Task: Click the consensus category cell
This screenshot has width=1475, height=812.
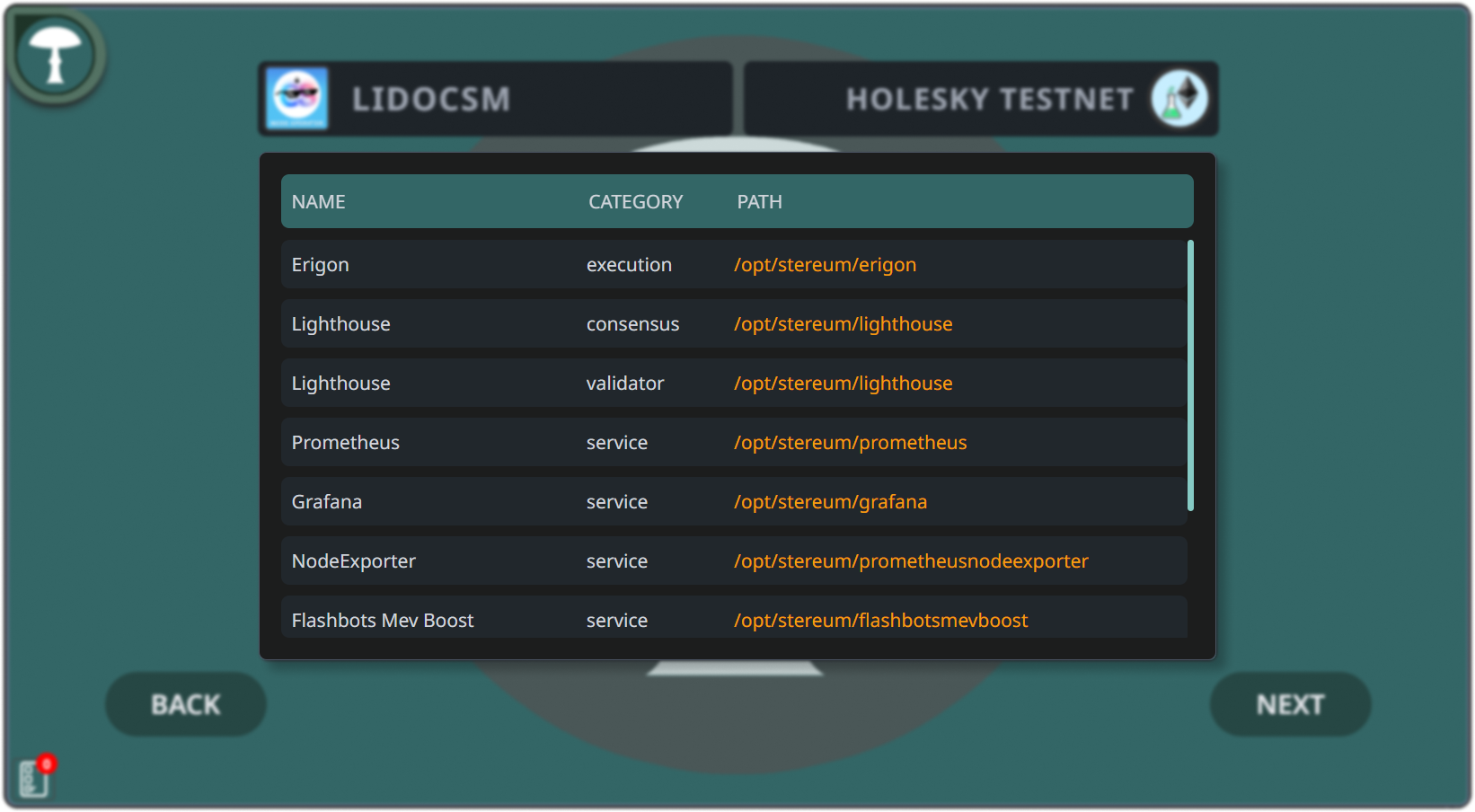Action: coord(633,324)
